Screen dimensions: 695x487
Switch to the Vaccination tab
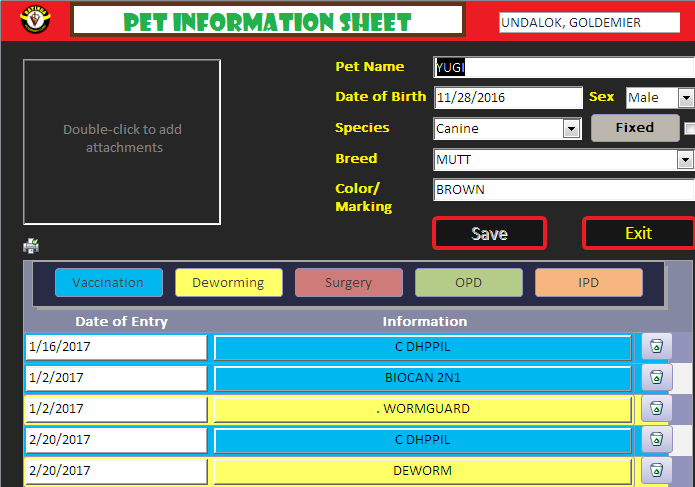pyautogui.click(x=108, y=283)
